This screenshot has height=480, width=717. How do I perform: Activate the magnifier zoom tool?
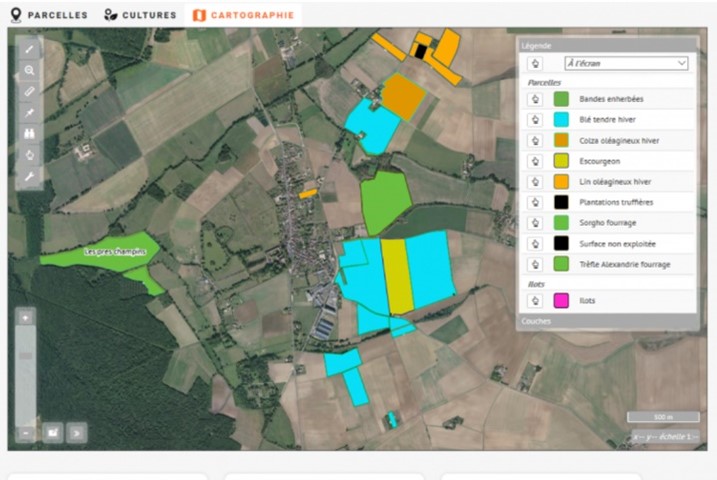pos(29,70)
